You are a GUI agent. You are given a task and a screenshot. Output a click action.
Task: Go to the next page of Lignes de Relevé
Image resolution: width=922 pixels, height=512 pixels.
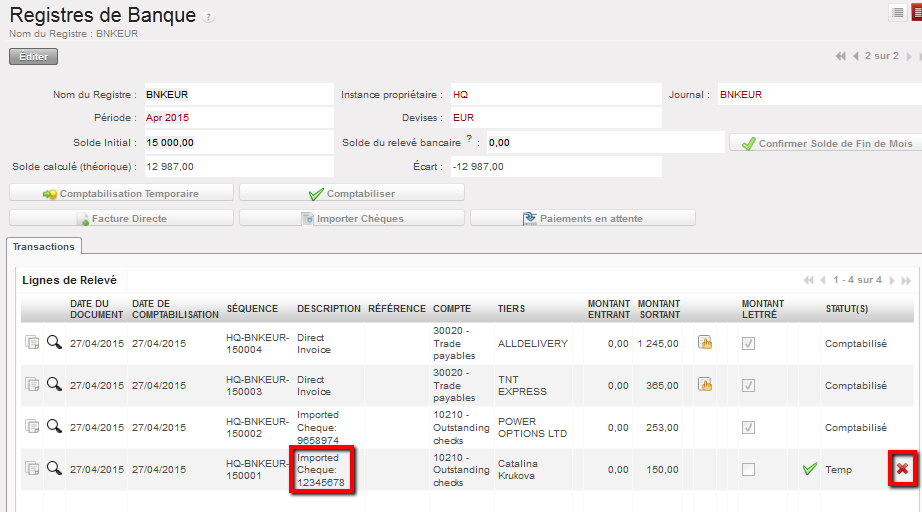(891, 281)
